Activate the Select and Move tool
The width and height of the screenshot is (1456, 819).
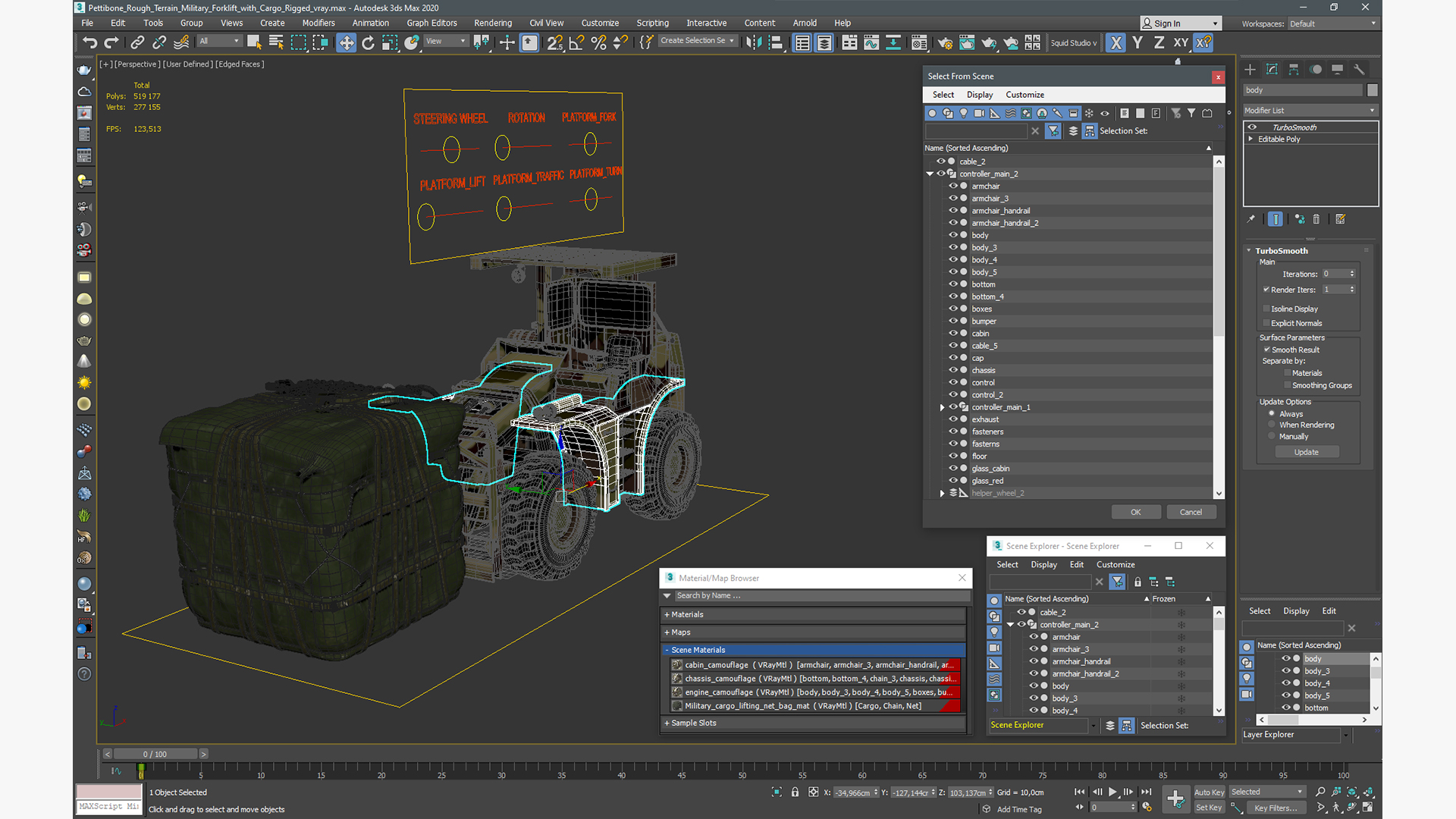click(346, 42)
